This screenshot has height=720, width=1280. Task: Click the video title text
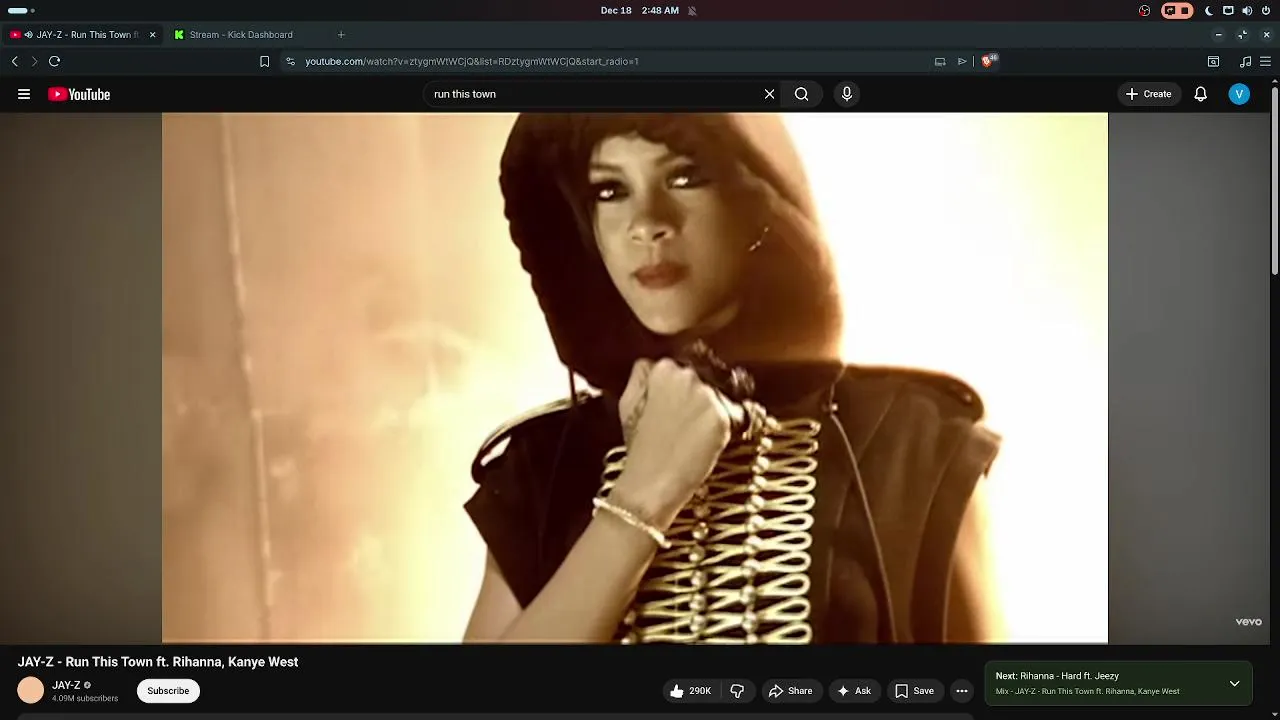click(158, 662)
